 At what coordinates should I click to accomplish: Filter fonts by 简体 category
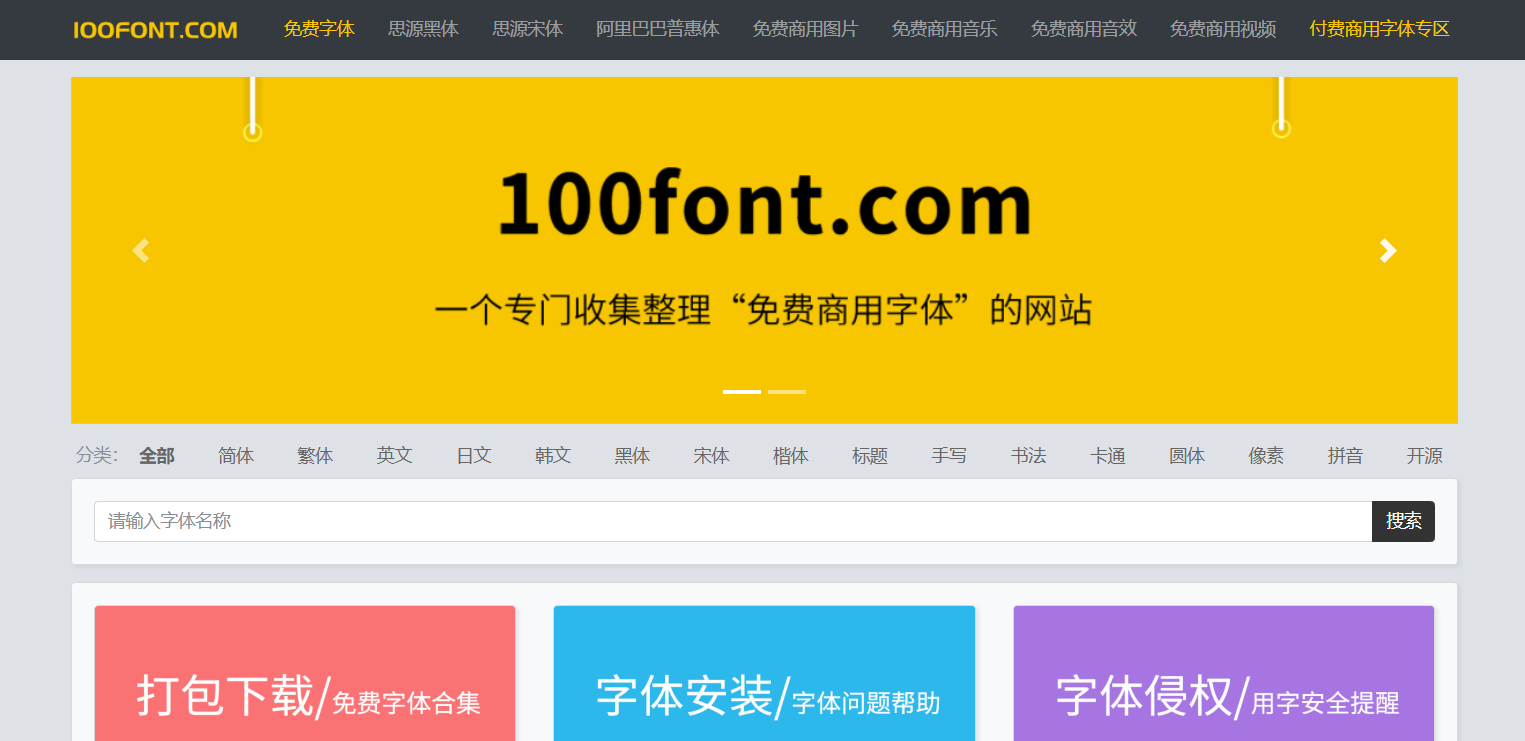pos(236,456)
